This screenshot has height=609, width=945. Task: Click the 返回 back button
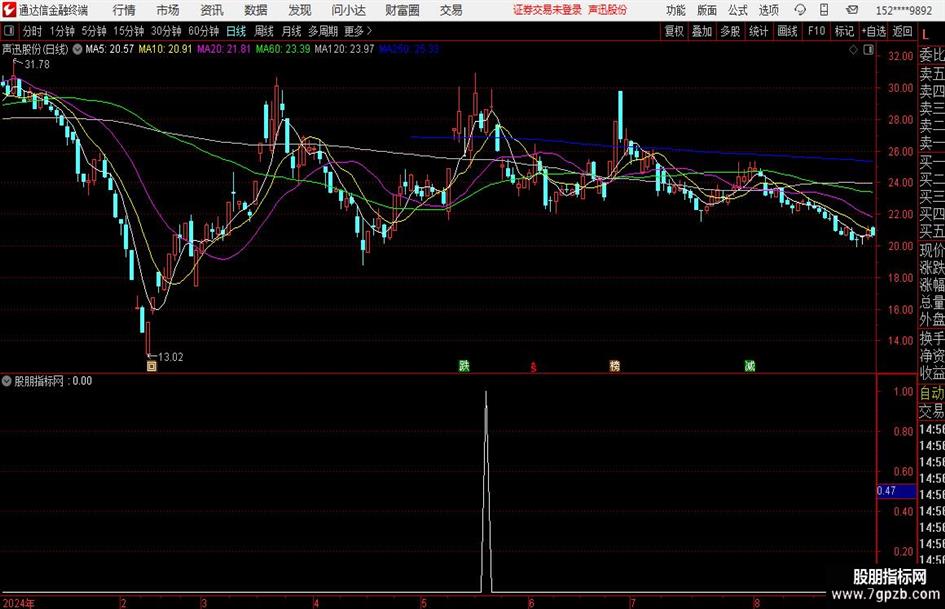click(x=902, y=31)
